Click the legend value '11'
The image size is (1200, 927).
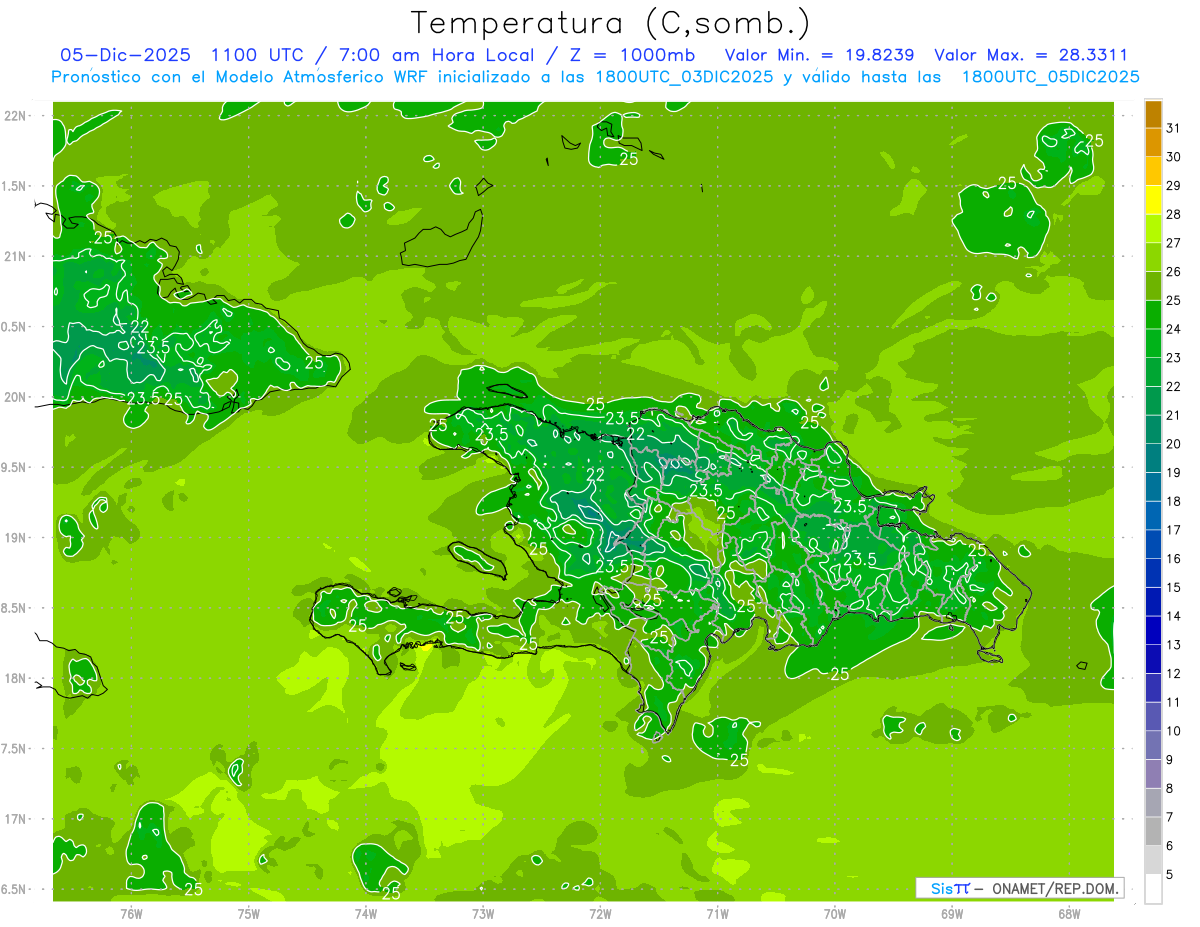pos(1174,702)
